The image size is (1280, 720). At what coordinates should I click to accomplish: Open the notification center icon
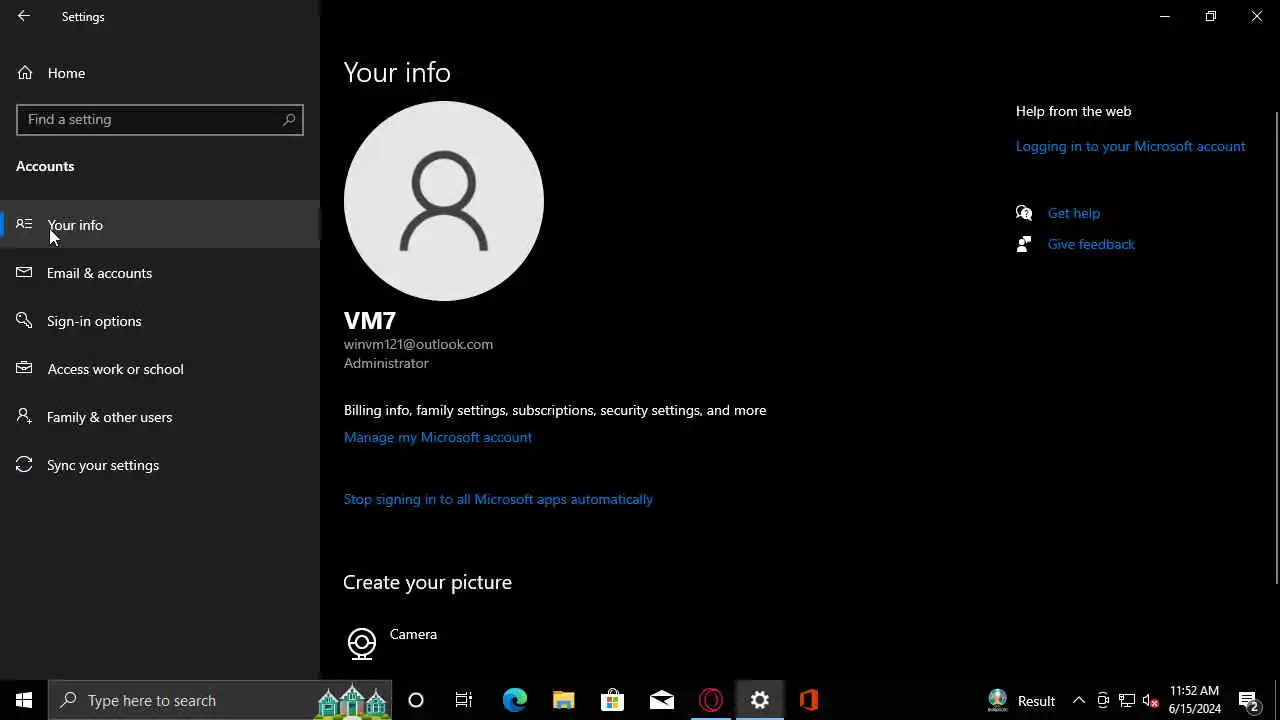[1250, 700]
